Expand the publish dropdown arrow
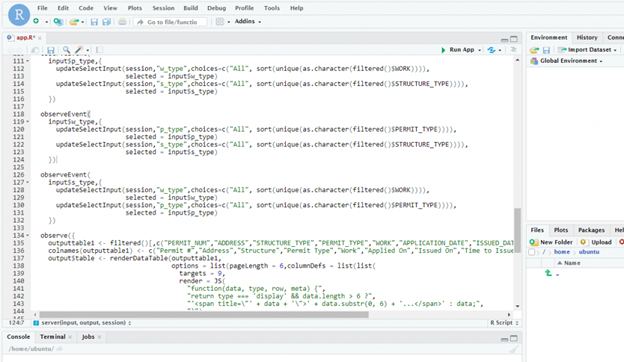The height and width of the screenshot is (362, 624). pyautogui.click(x=500, y=50)
